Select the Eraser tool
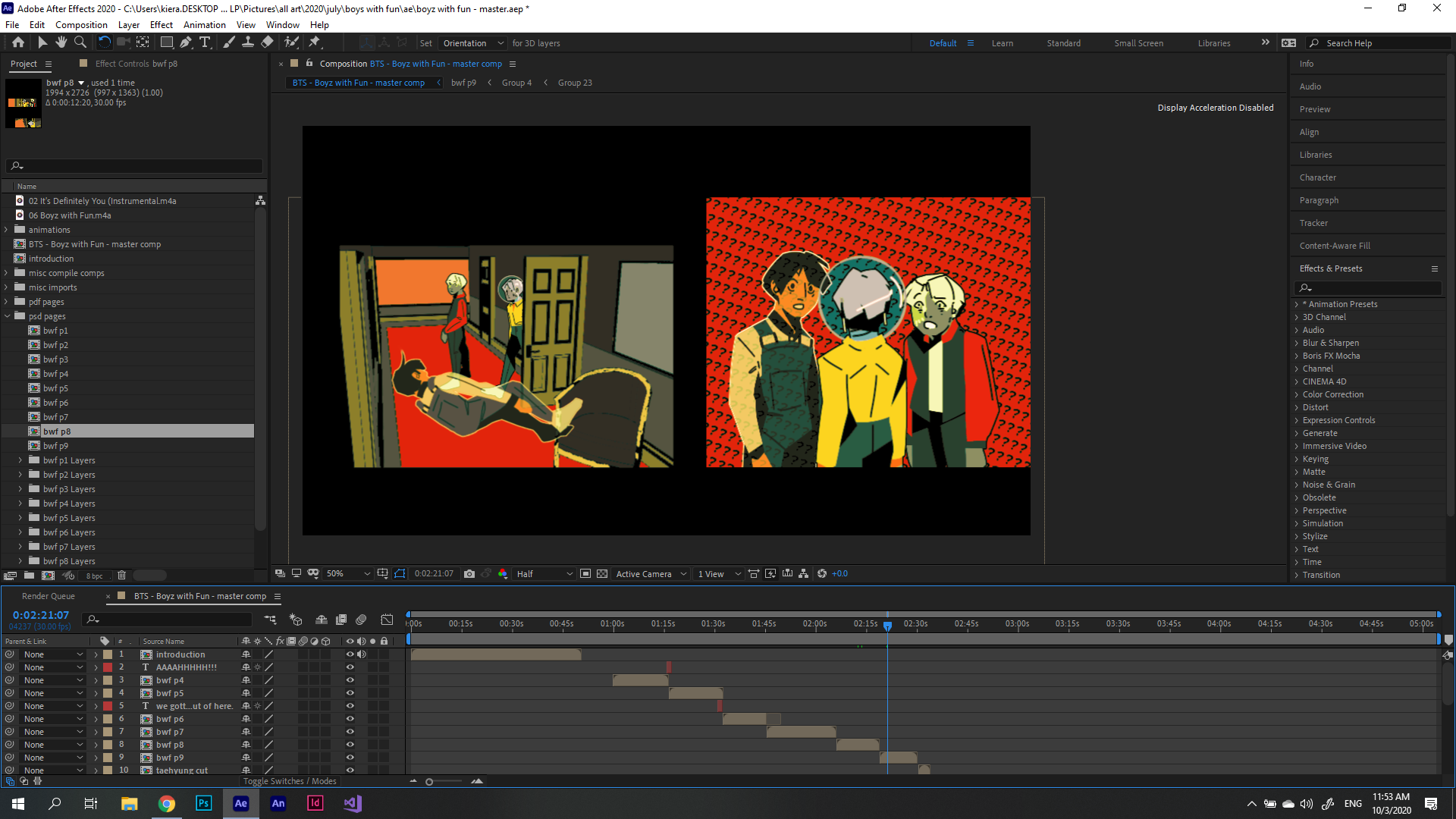Screen dimensions: 1456x819 coord(267,43)
